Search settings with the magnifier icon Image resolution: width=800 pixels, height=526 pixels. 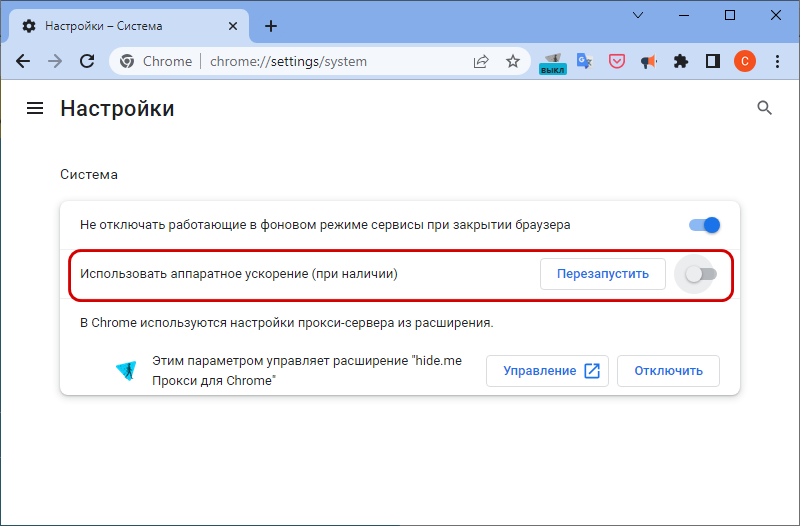pyautogui.click(x=764, y=108)
